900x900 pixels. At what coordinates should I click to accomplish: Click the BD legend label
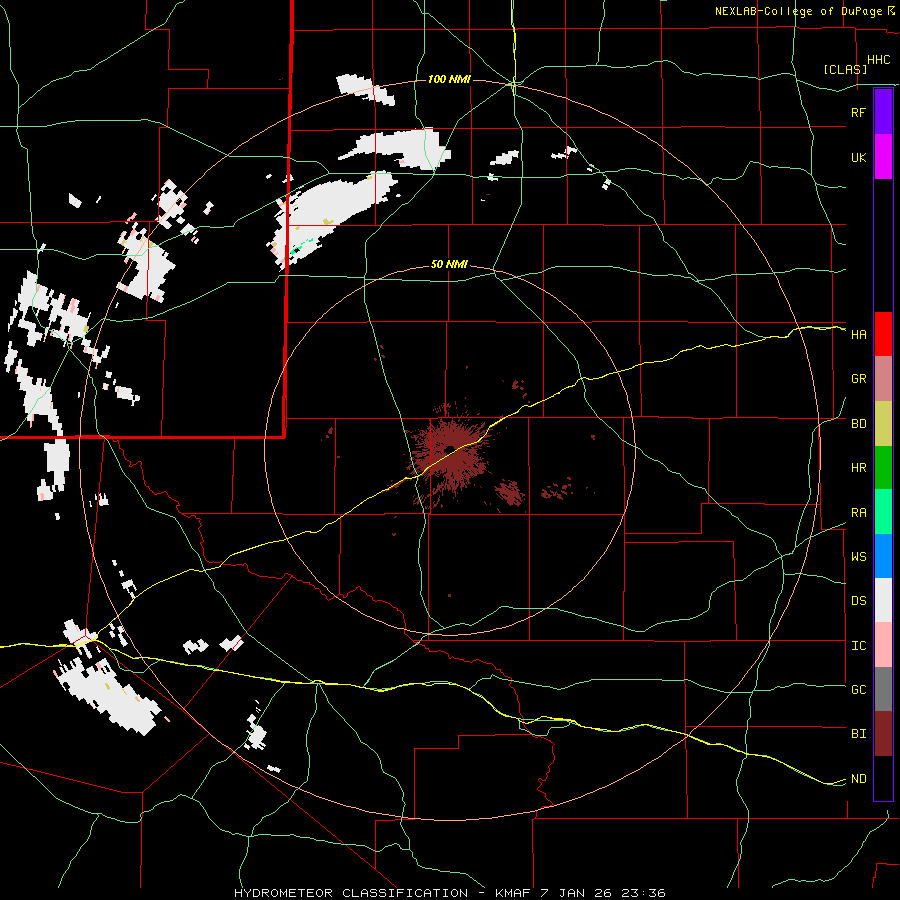[x=858, y=424]
